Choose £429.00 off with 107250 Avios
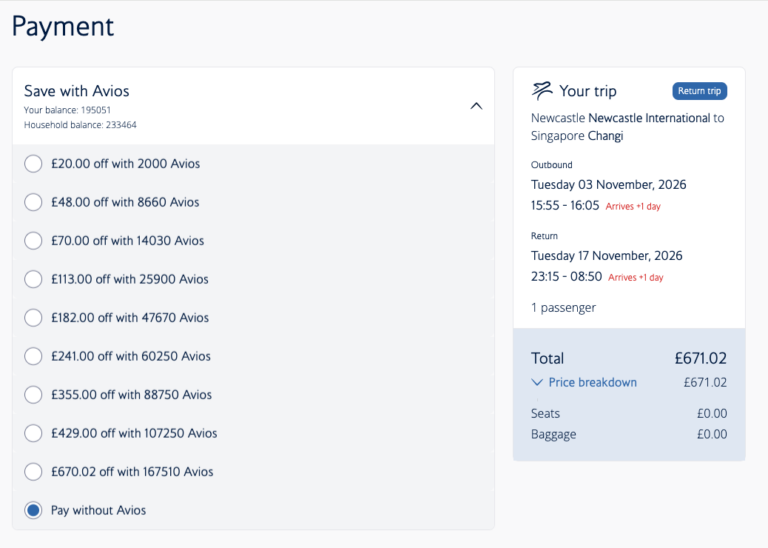The height and width of the screenshot is (548, 768). [33, 433]
